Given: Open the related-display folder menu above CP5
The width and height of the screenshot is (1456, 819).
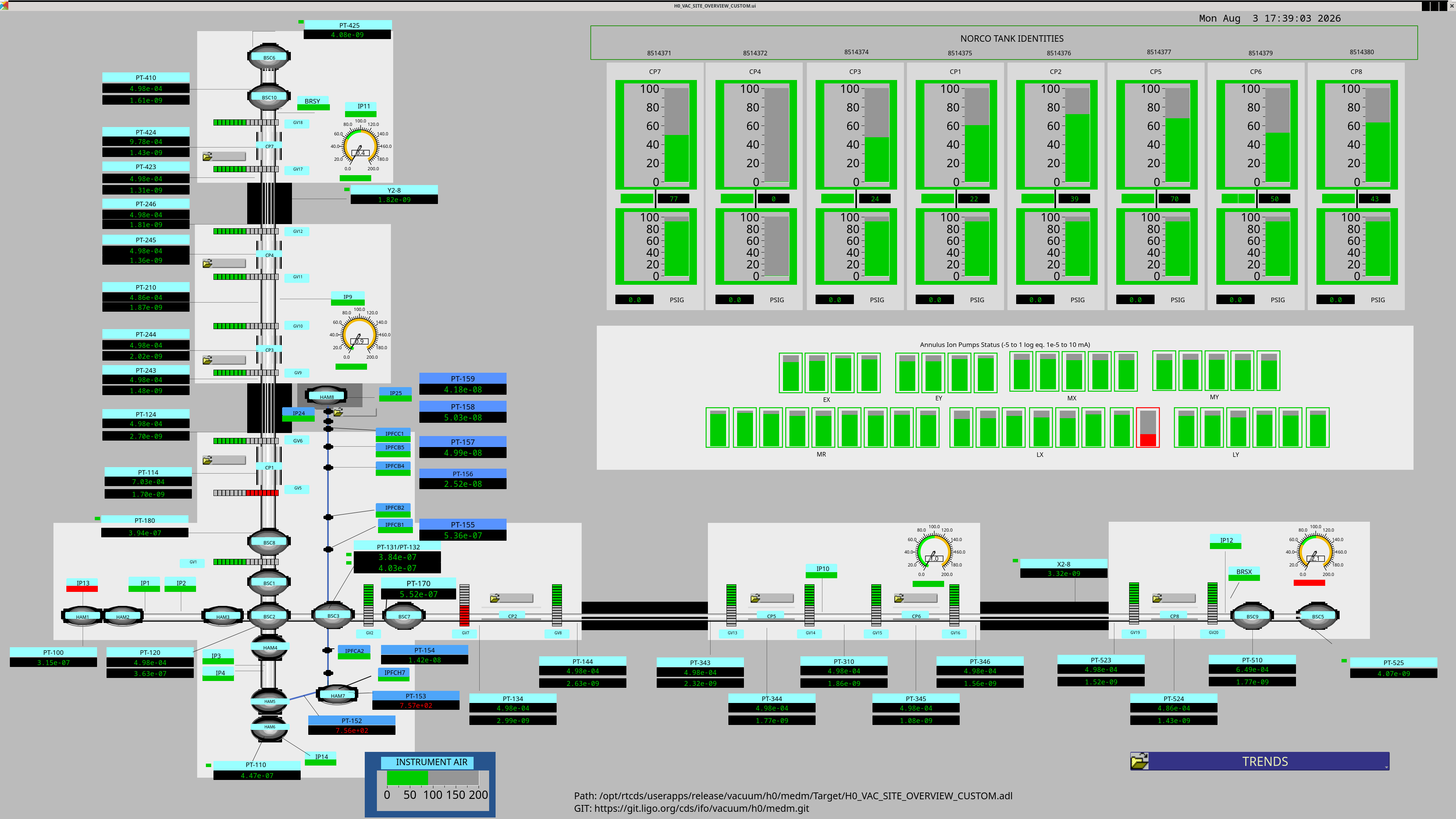Looking at the screenshot, I should pyautogui.click(x=772, y=598).
